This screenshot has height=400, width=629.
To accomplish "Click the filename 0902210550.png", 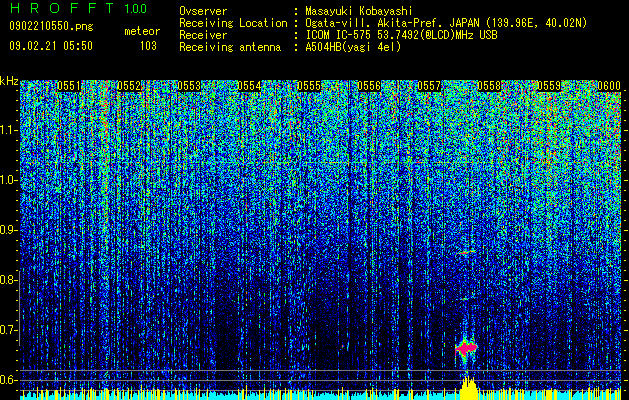I will coord(51,26).
